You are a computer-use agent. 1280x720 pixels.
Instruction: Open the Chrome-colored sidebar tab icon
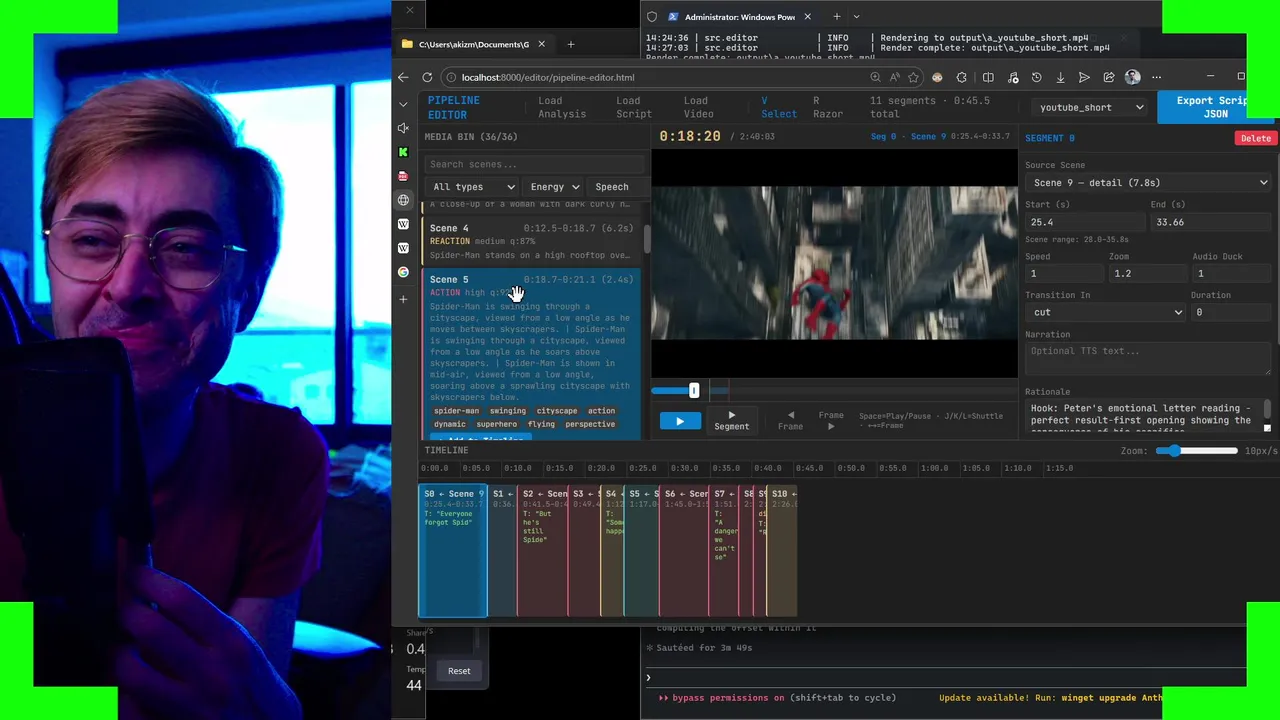[403, 272]
